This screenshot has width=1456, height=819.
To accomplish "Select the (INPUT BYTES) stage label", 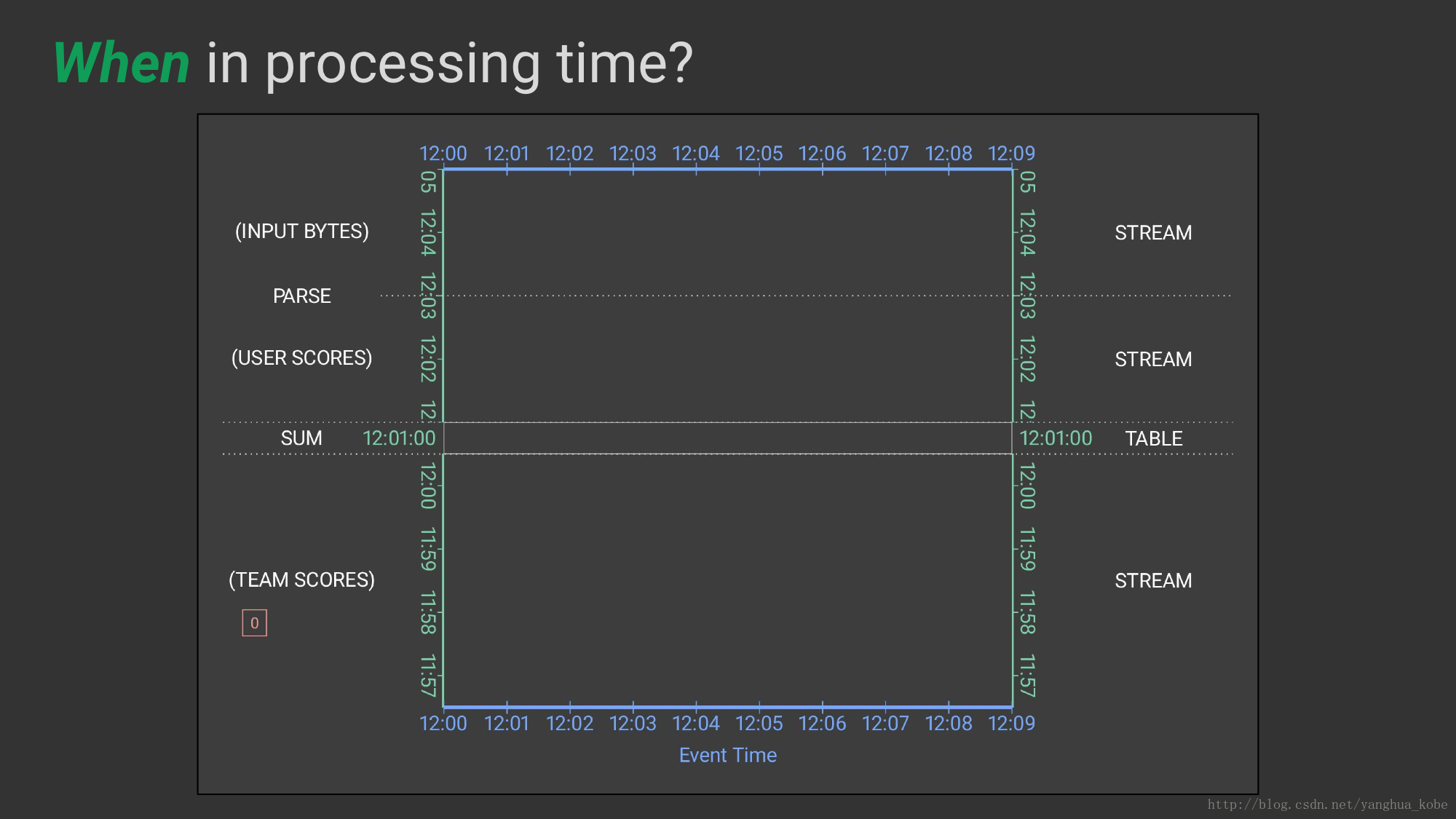I will [x=301, y=232].
